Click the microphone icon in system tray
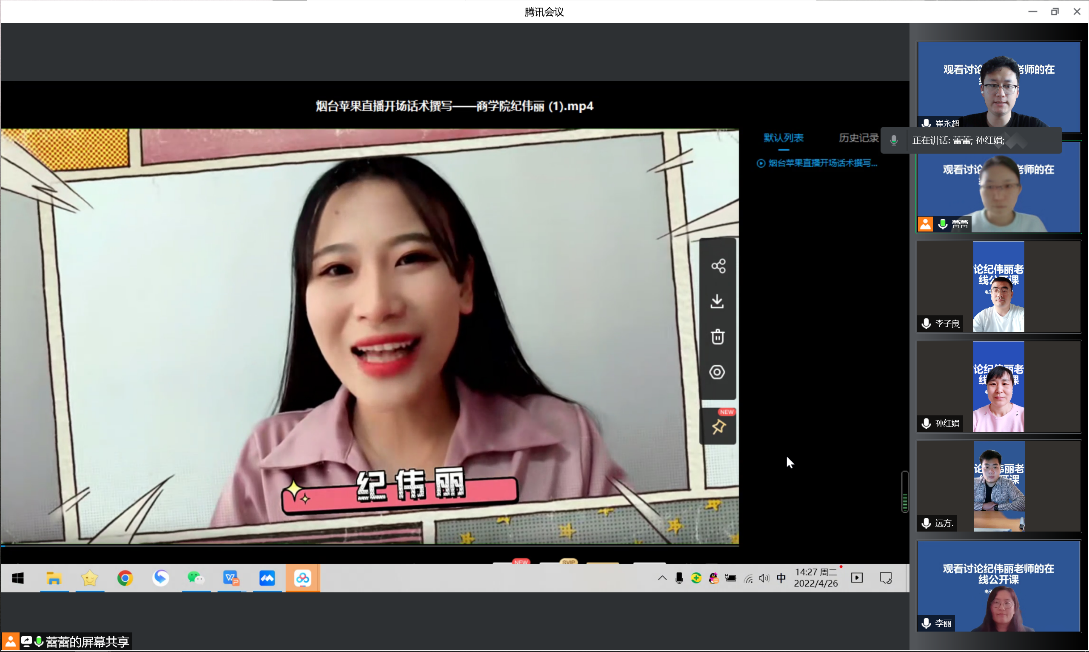 pos(679,578)
